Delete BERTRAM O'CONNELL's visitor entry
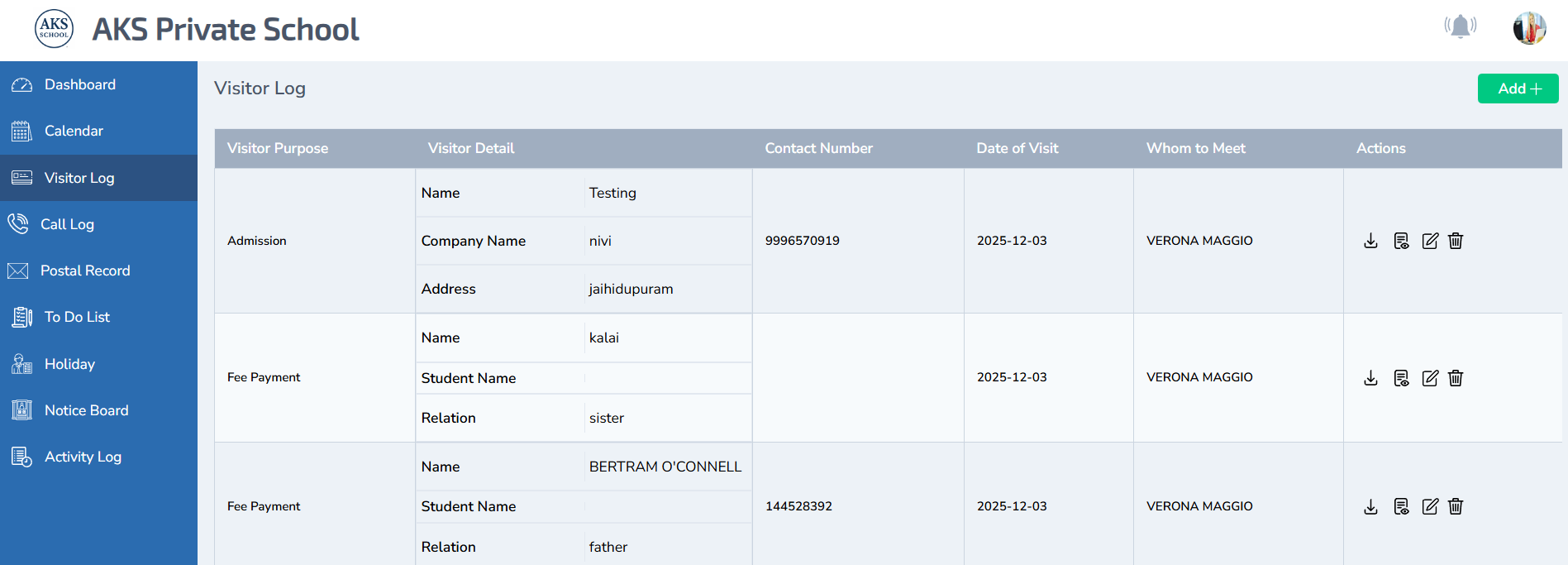 (x=1455, y=506)
